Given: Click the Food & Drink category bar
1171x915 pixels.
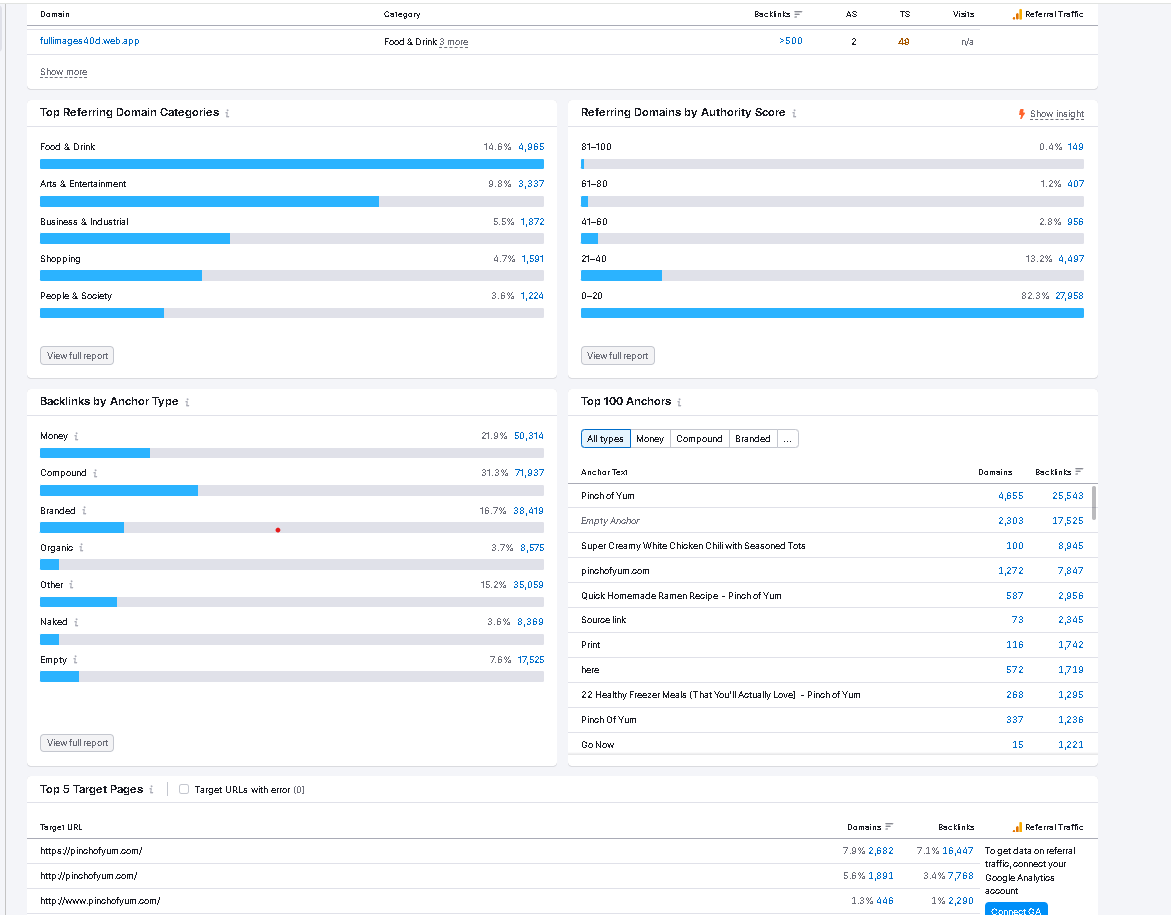Looking at the screenshot, I should click(x=291, y=164).
